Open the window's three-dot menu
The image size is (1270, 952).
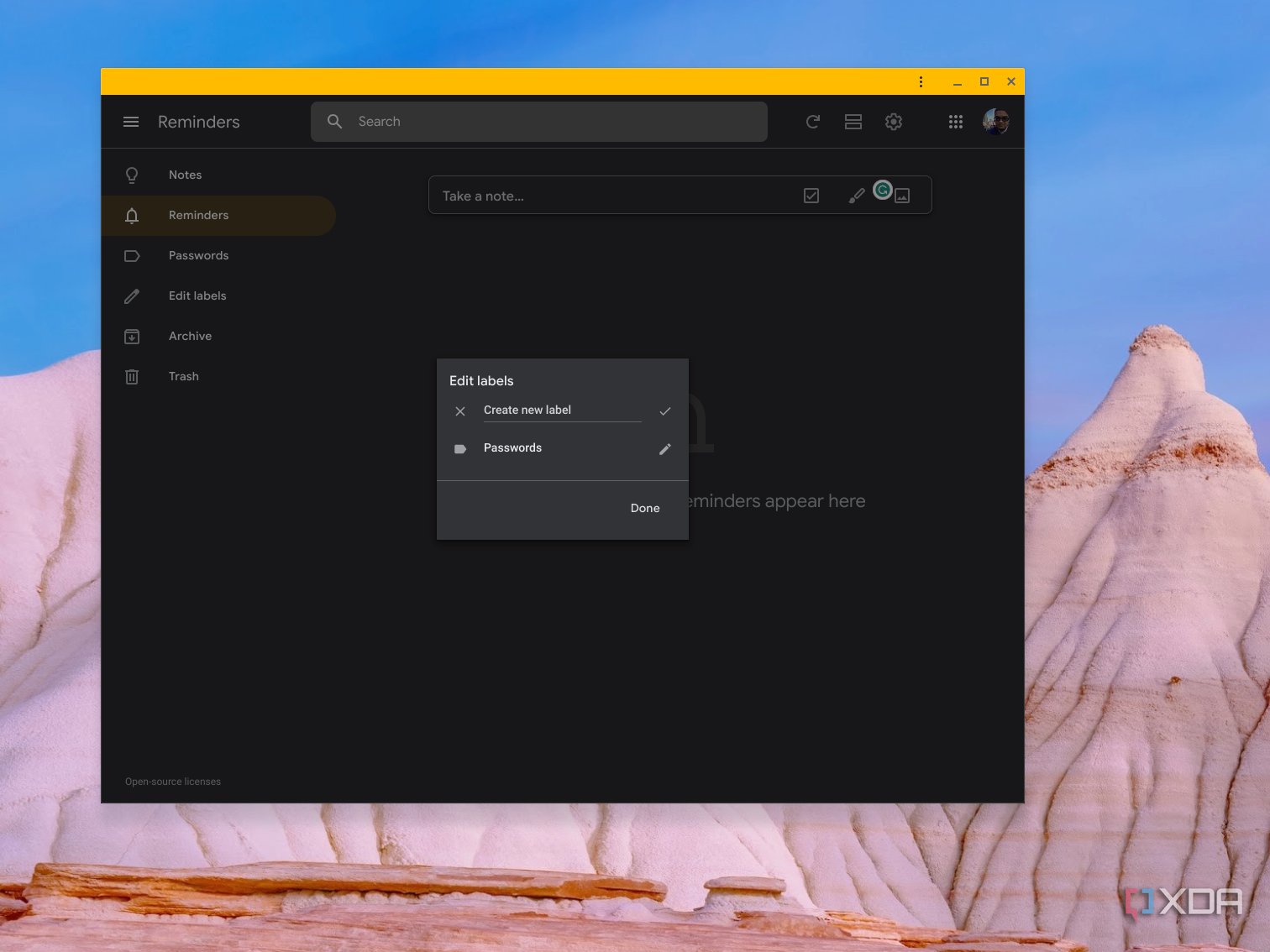click(x=921, y=81)
